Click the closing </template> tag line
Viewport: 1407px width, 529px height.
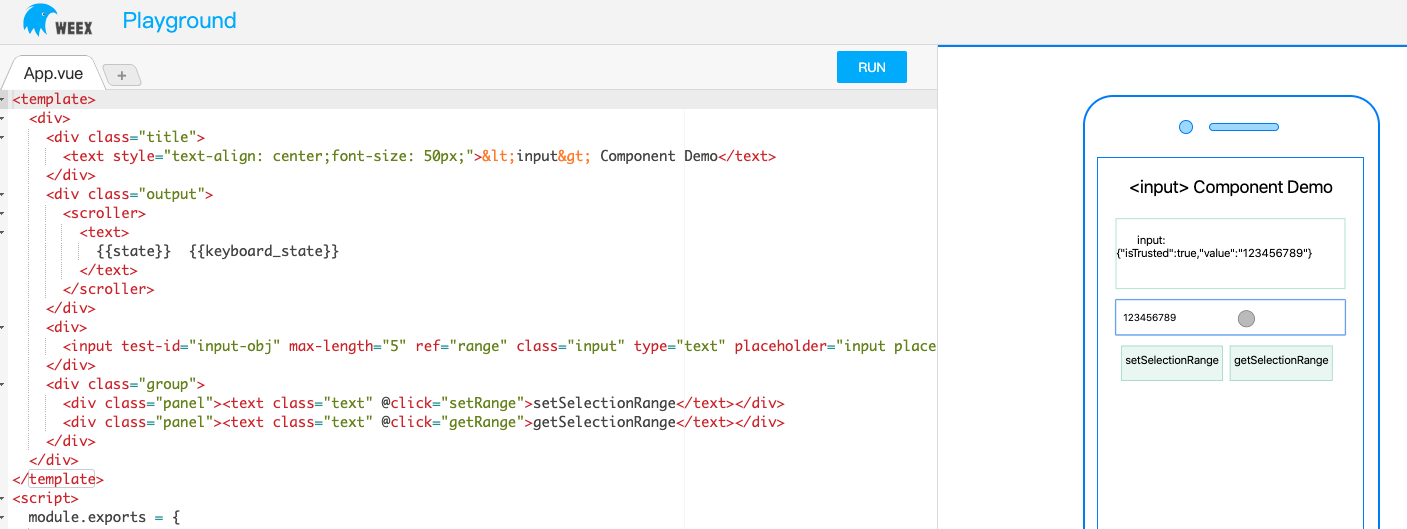pos(58,480)
